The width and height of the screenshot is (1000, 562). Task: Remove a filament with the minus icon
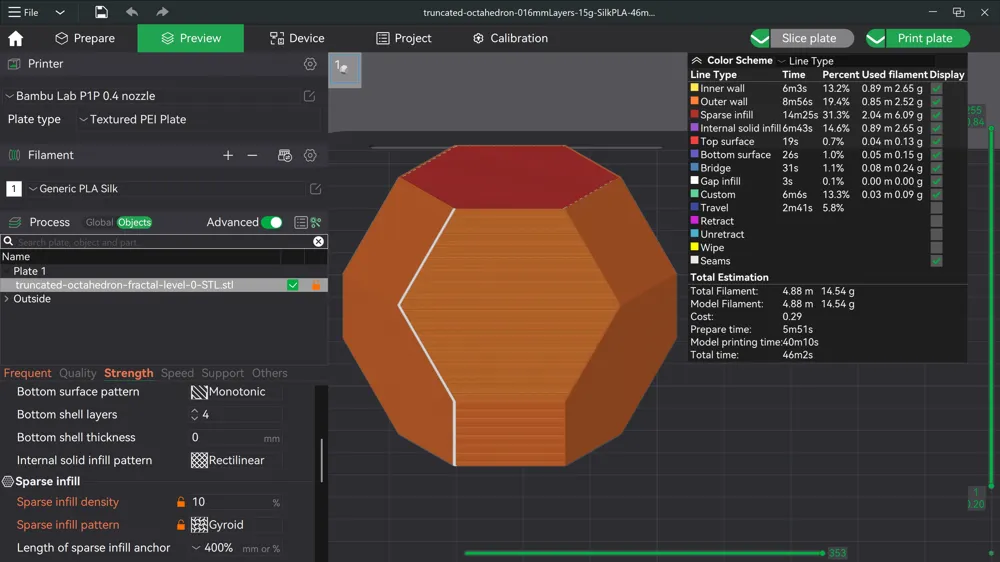(x=253, y=155)
